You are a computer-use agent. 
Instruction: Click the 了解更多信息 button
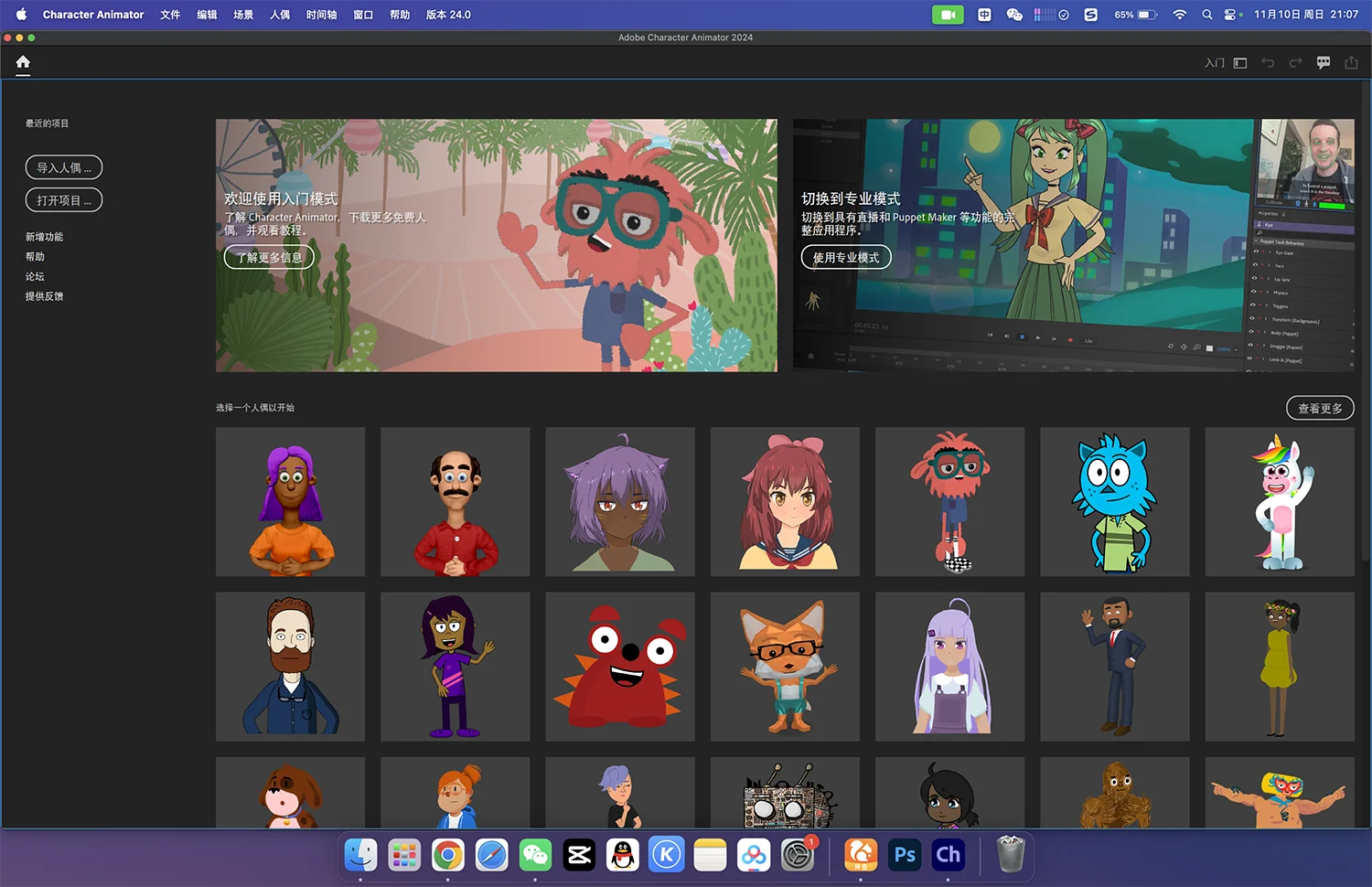(x=269, y=257)
